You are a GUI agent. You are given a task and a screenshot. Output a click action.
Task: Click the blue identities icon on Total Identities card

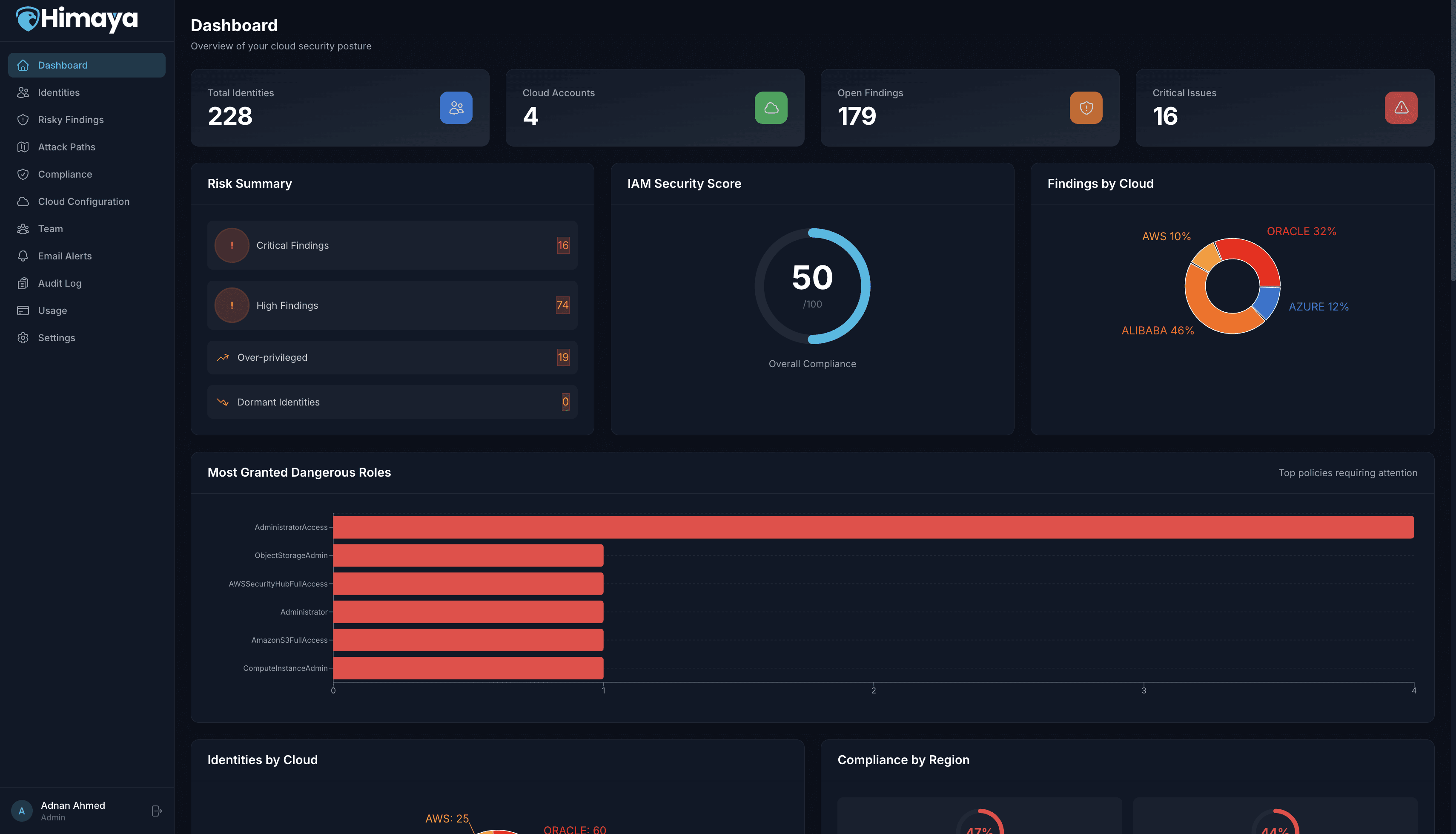(x=456, y=108)
